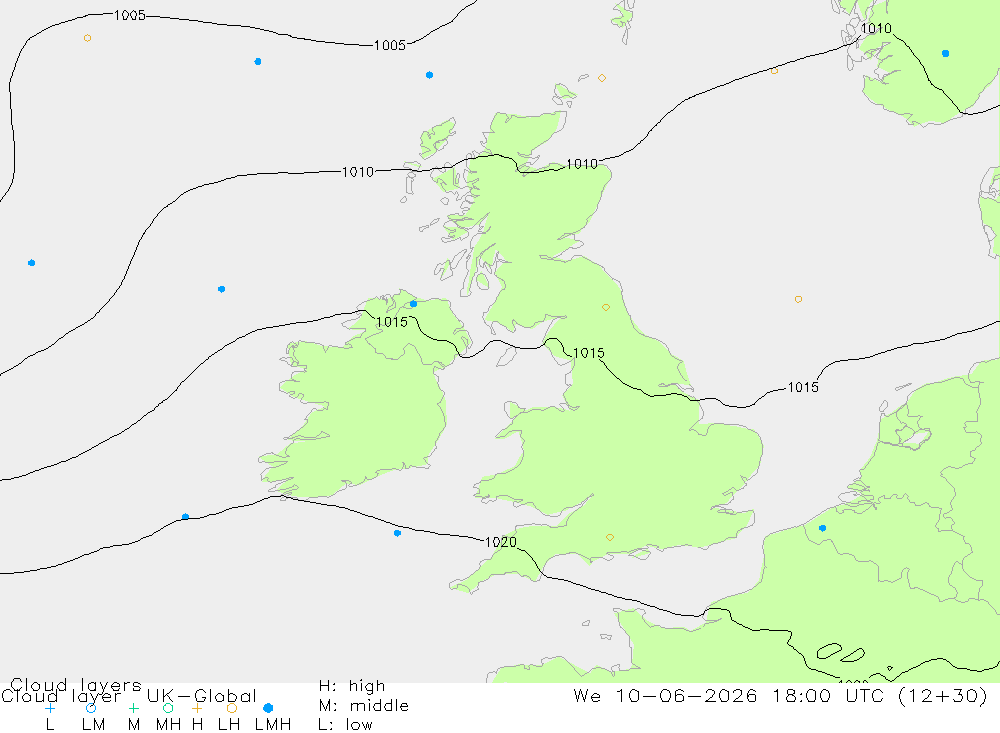Click the 1010 label on Scotland's east coast
This screenshot has height=733, width=1000.
click(x=582, y=165)
